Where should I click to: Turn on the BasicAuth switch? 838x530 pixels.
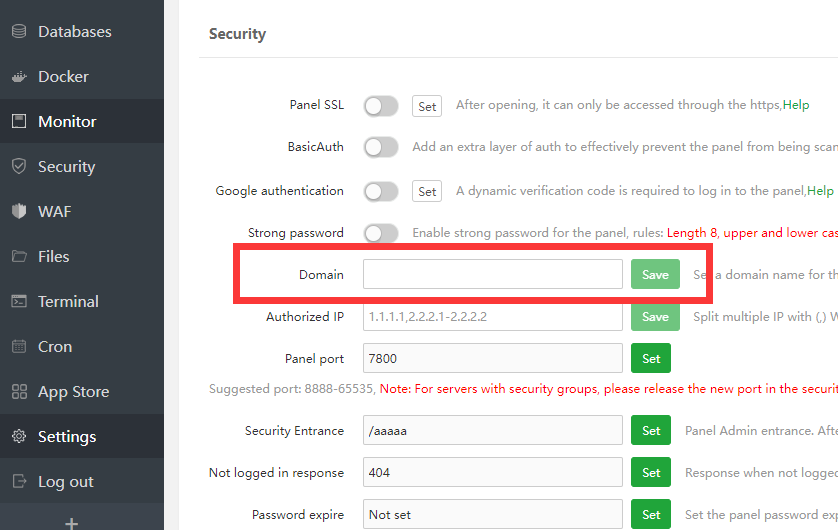[x=381, y=147]
